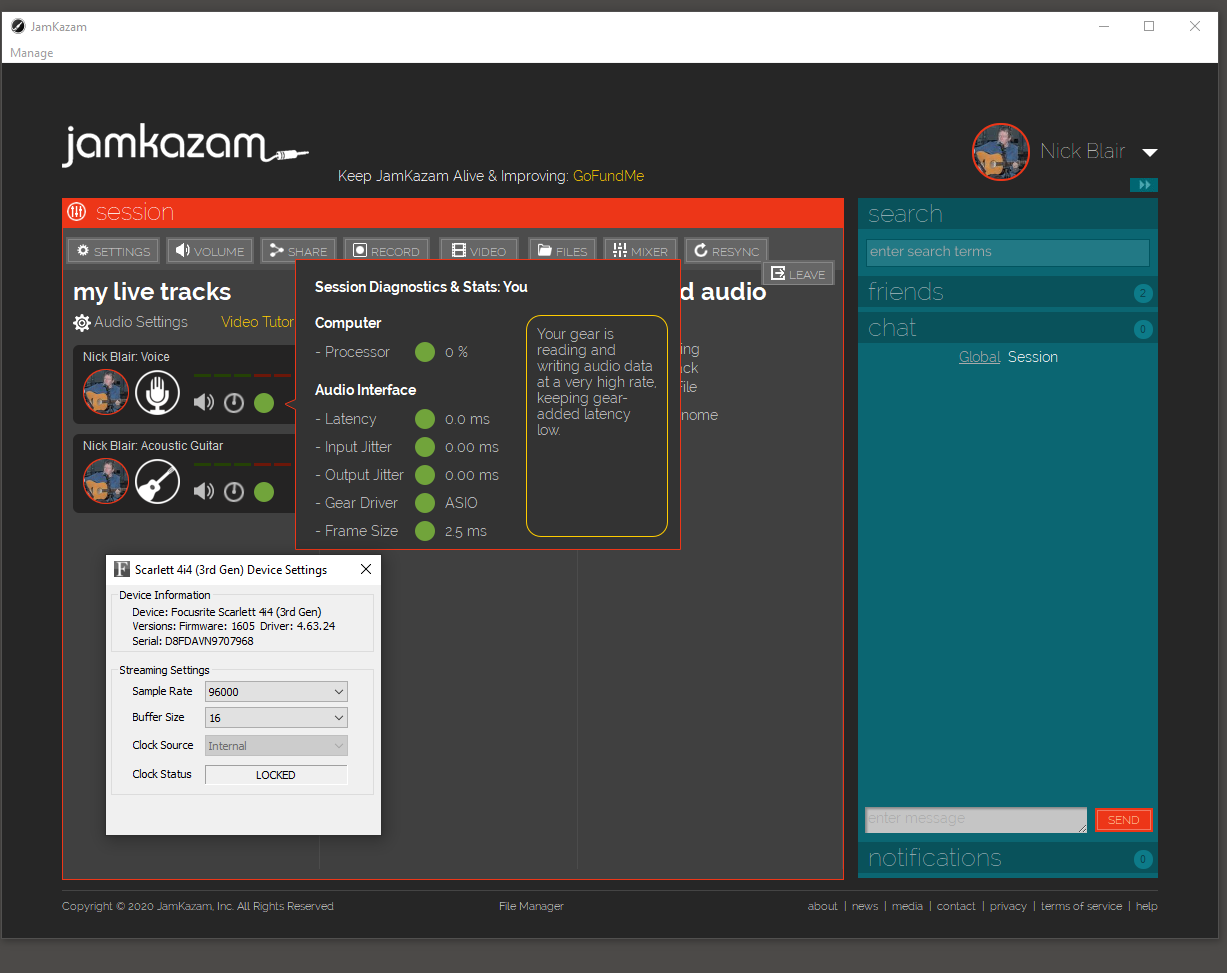Mute the Voice track speaker icon
Image resolution: width=1227 pixels, height=973 pixels.
tap(204, 402)
